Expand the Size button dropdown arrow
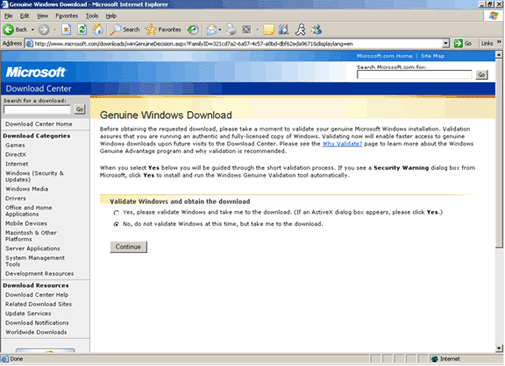 click(257, 30)
